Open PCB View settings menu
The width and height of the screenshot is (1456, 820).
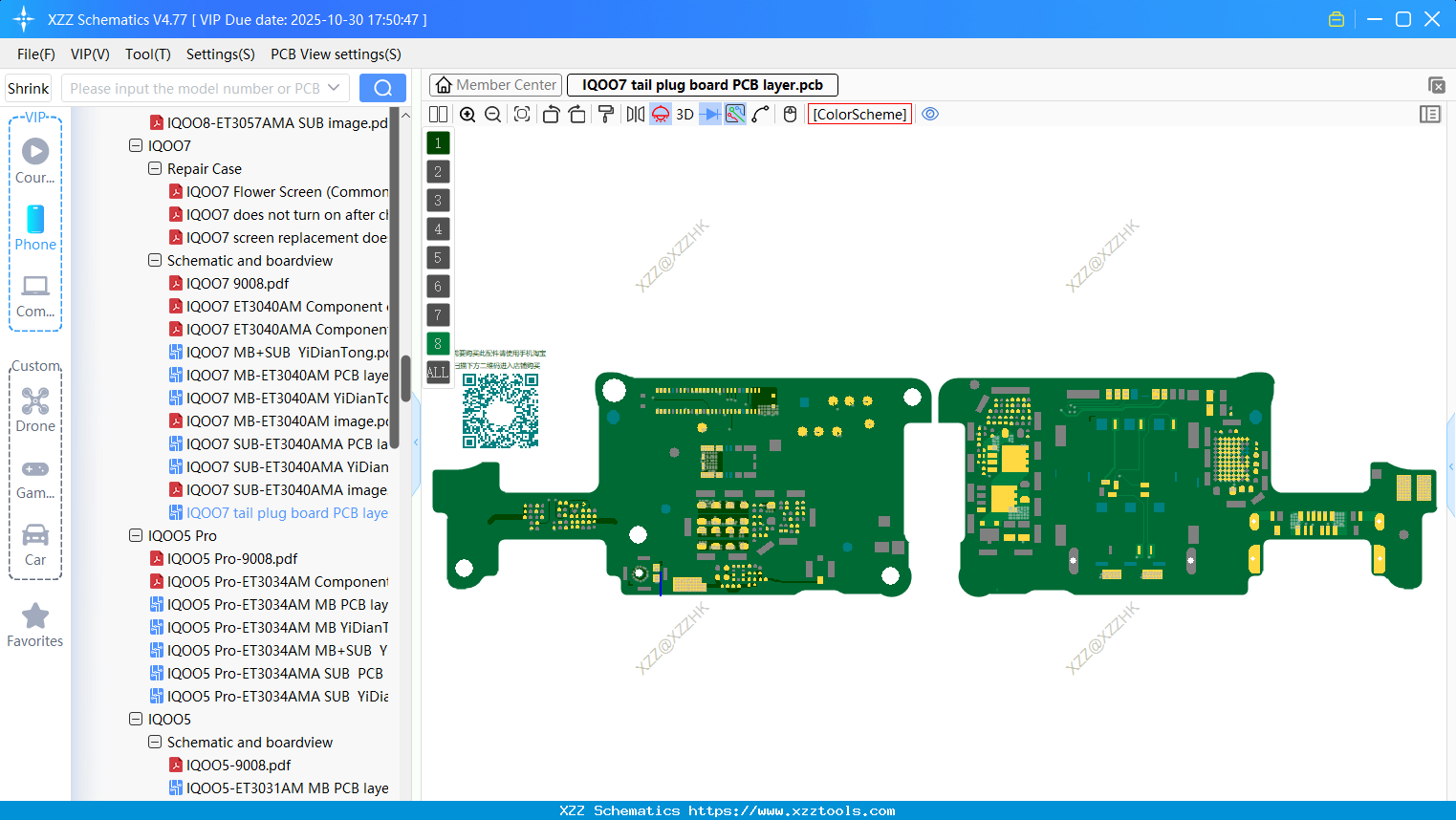(335, 54)
